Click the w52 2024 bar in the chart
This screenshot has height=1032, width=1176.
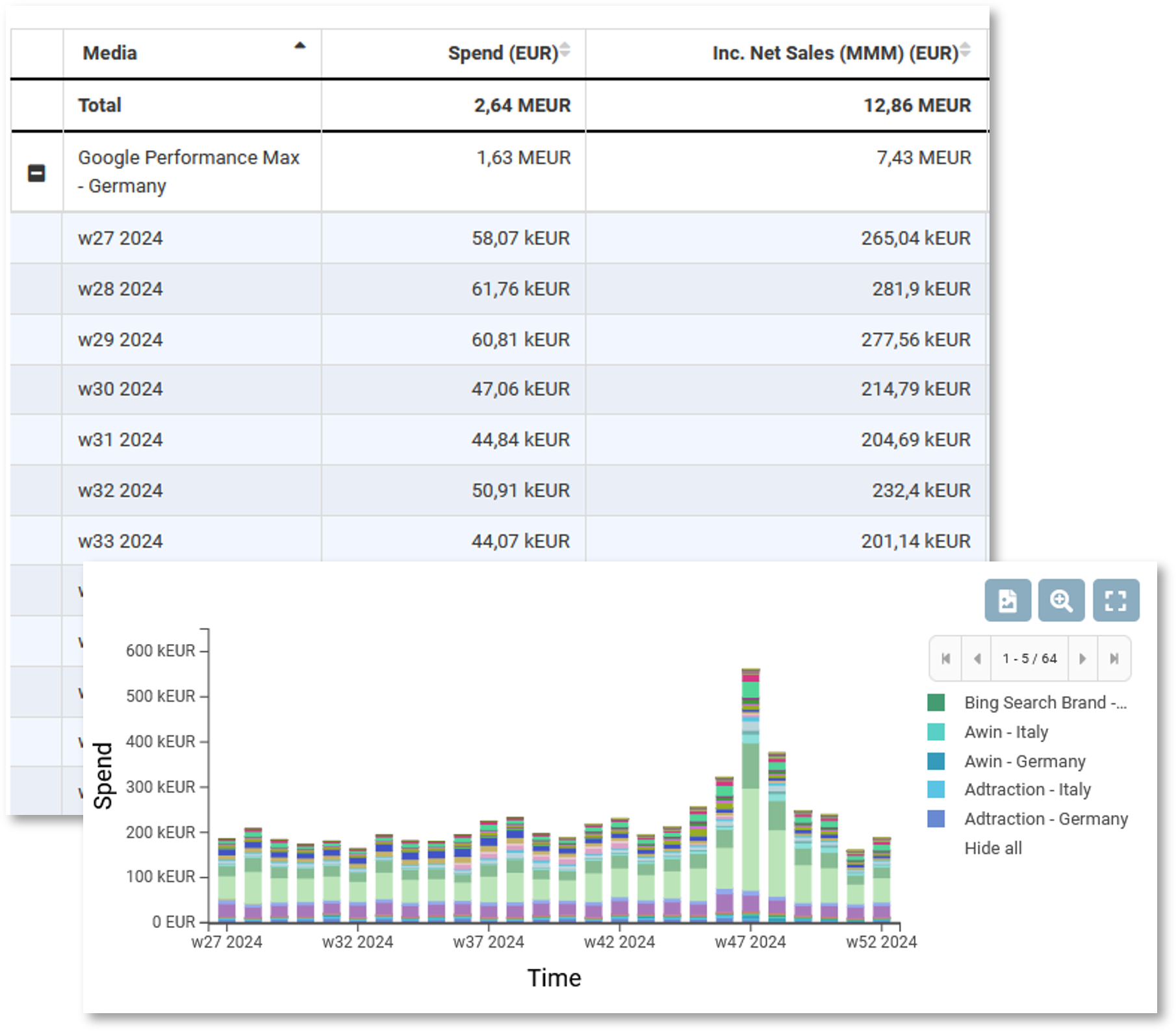point(882,879)
